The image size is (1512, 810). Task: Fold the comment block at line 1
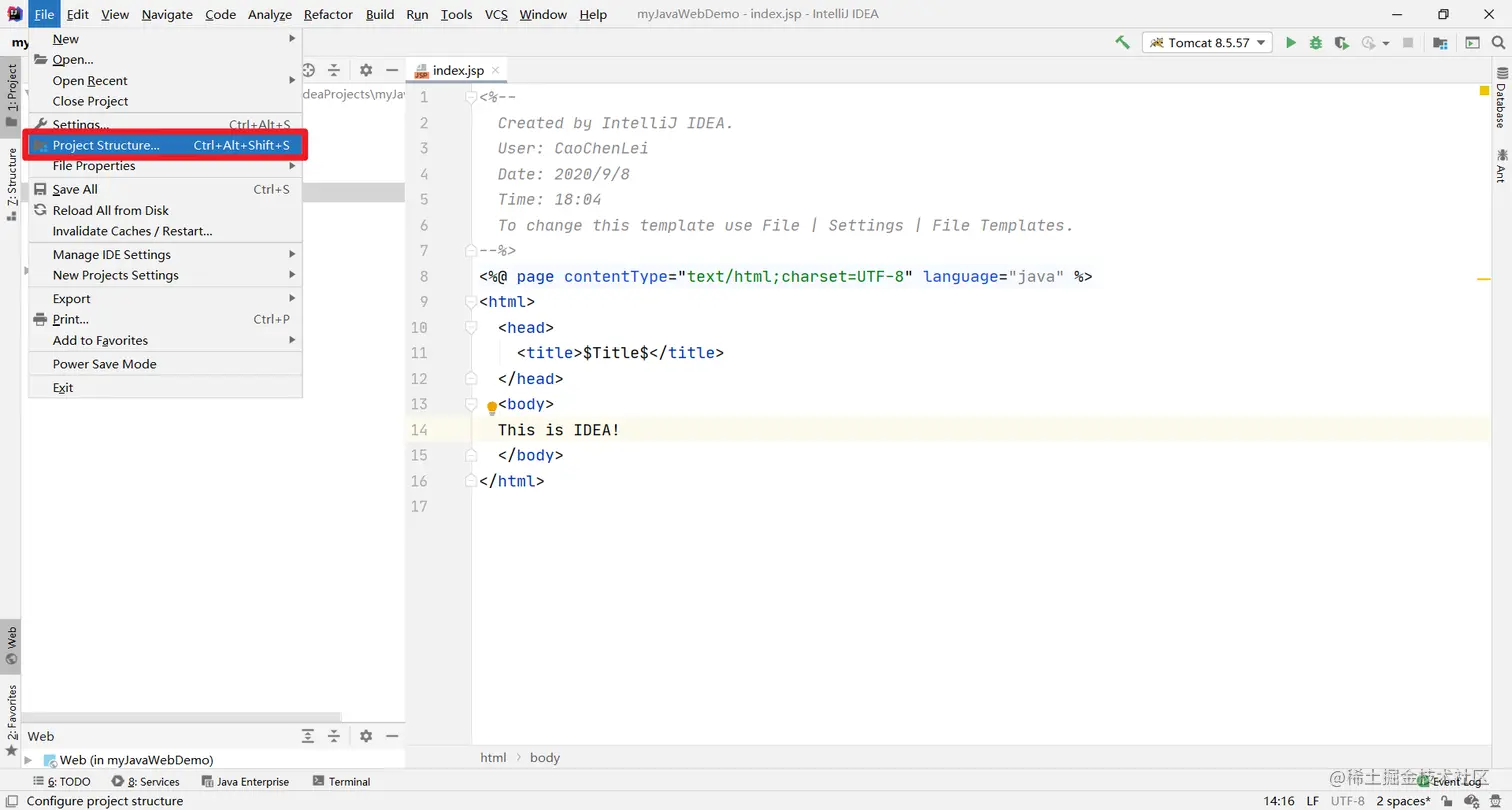[x=471, y=97]
